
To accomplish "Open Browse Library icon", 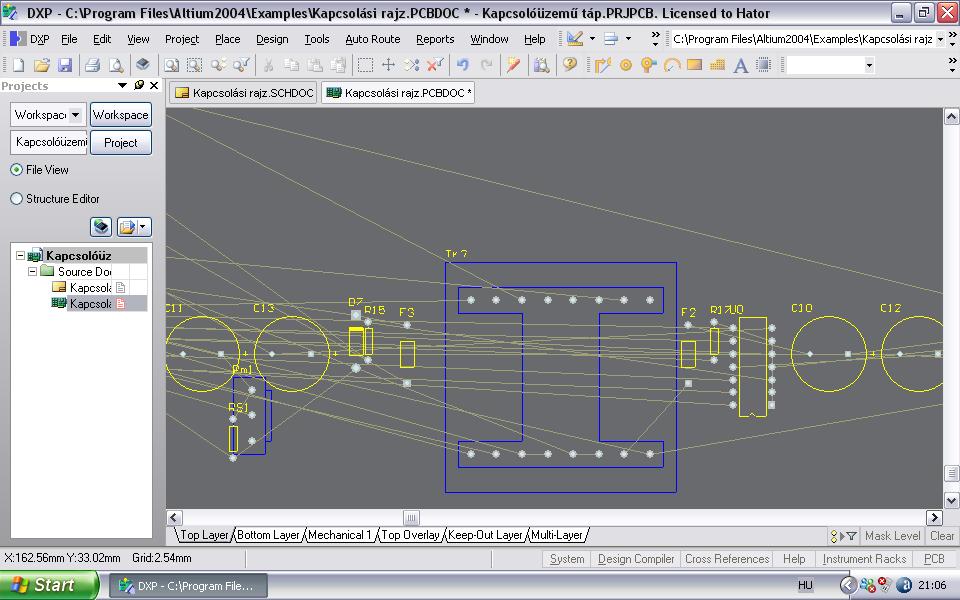I will [541, 64].
